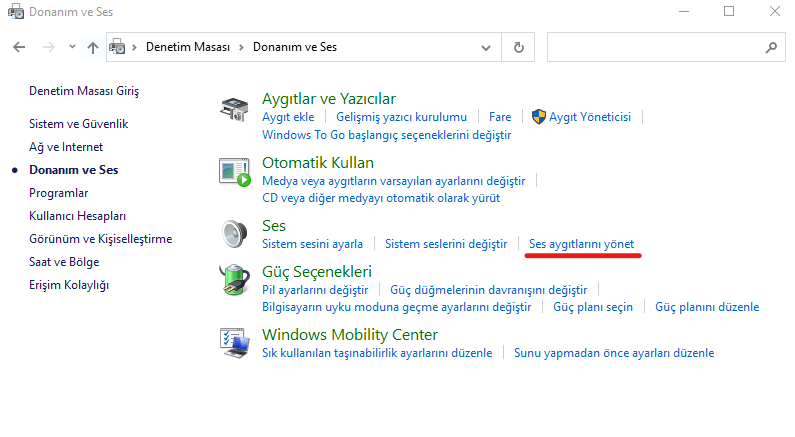Click the forward navigation arrow
Image resolution: width=795 pixels, height=437 pixels.
click(49, 47)
